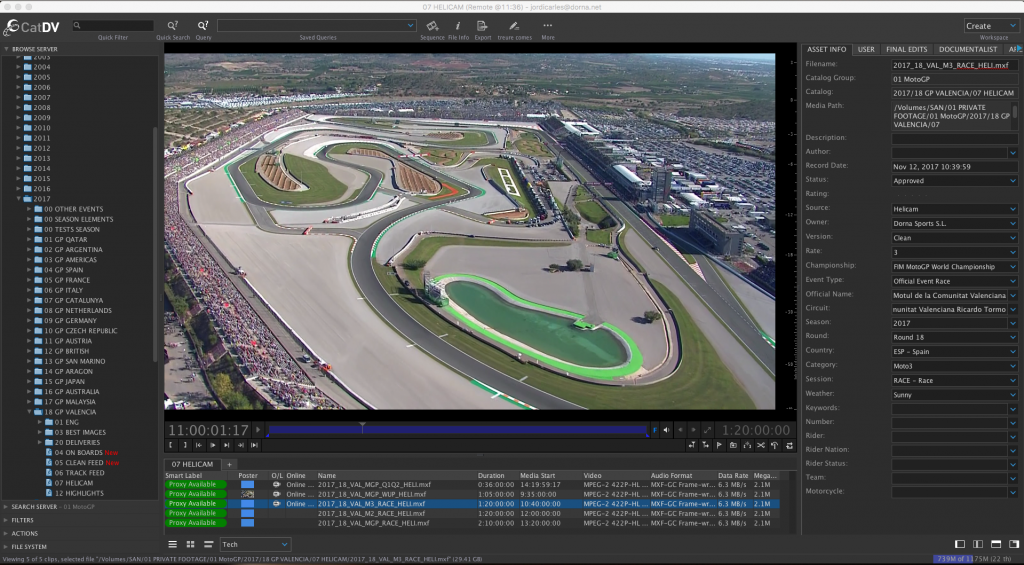
Task: Click the playhead position on the blue timeline
Action: click(363, 430)
